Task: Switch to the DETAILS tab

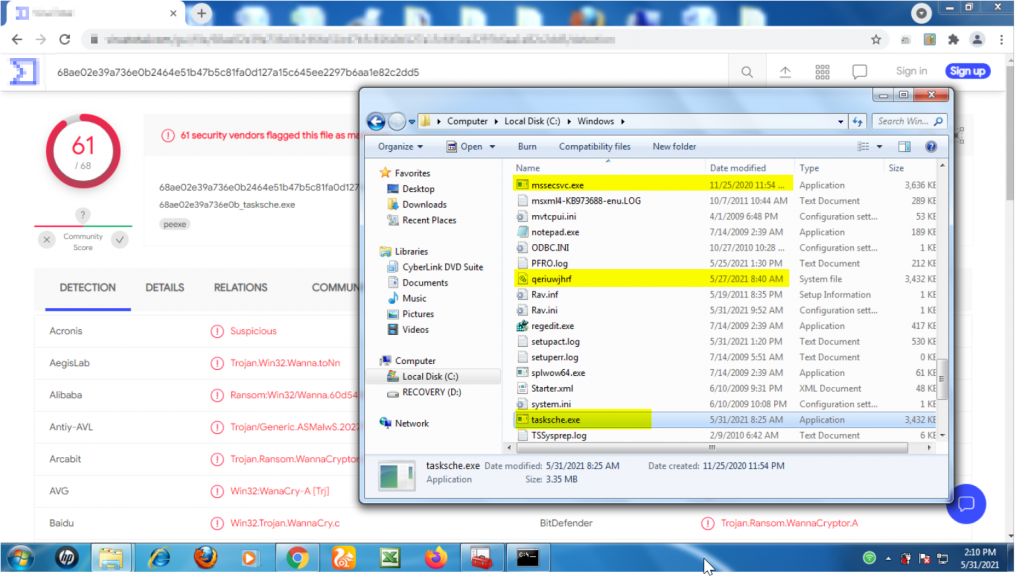Action: tap(166, 290)
